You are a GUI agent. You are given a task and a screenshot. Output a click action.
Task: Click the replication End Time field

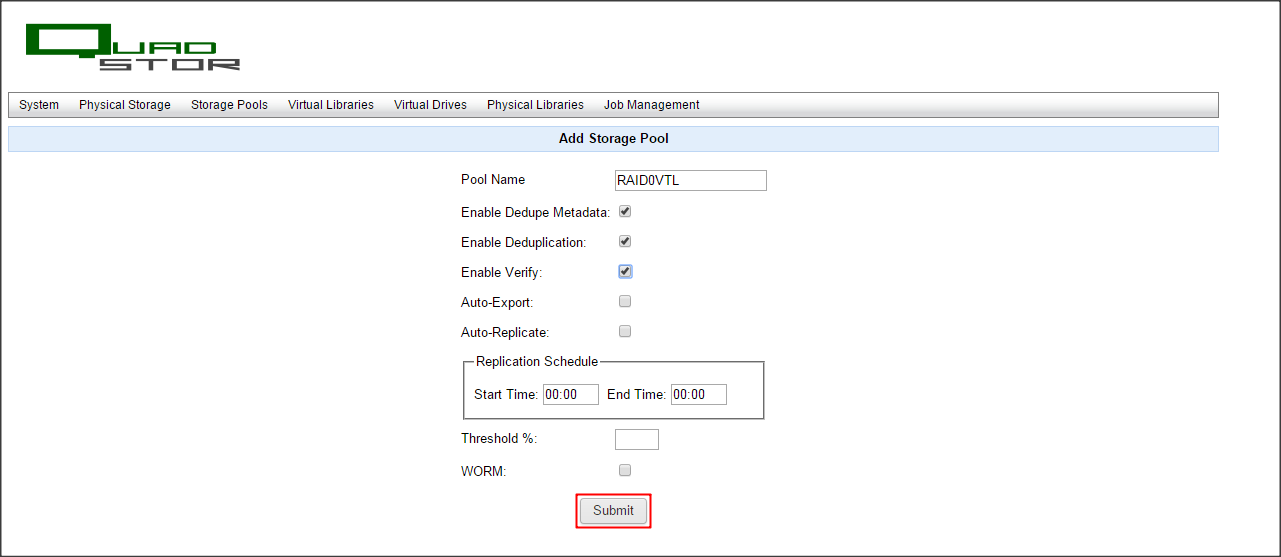coord(698,395)
